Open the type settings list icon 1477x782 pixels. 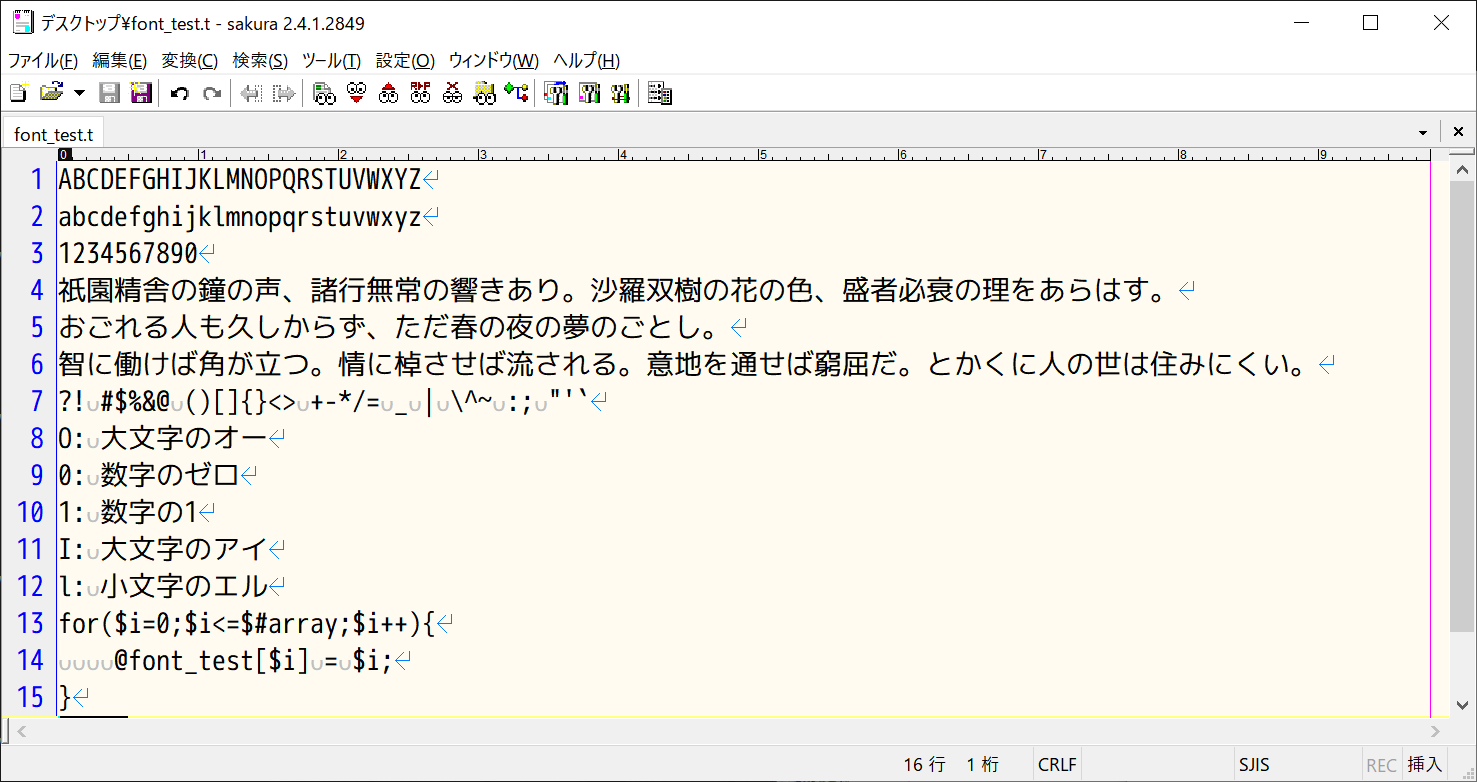(555, 94)
